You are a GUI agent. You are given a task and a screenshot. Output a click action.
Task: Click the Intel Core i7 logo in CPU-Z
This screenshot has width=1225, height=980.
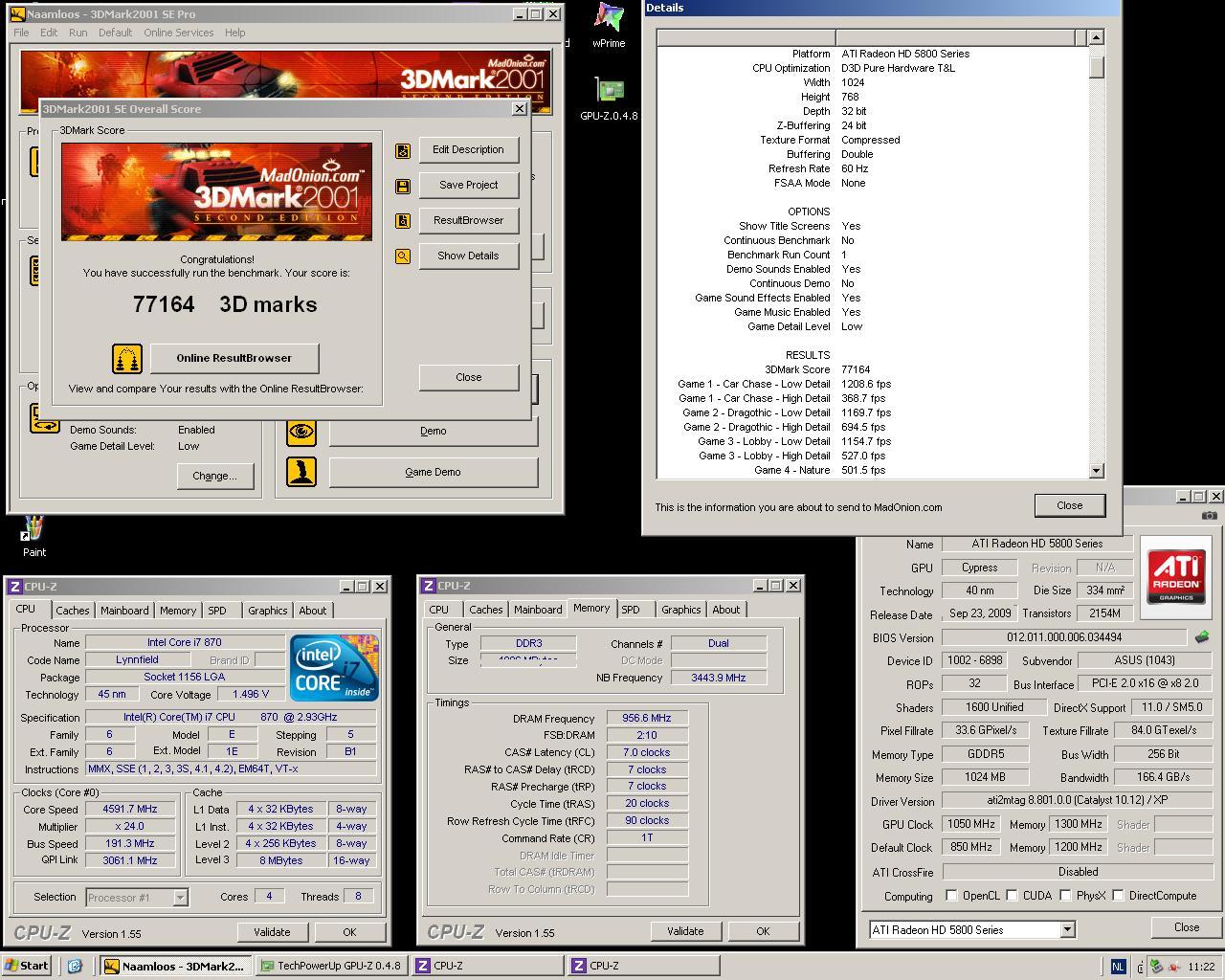pos(334,667)
